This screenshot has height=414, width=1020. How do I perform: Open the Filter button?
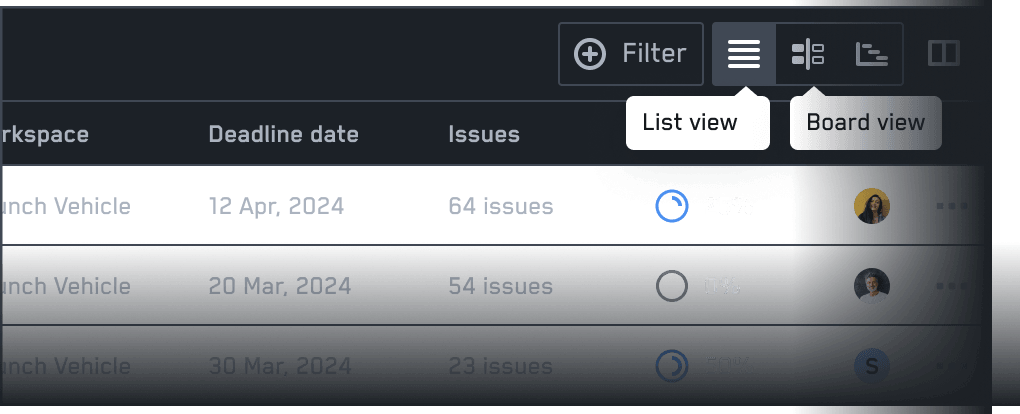click(630, 54)
